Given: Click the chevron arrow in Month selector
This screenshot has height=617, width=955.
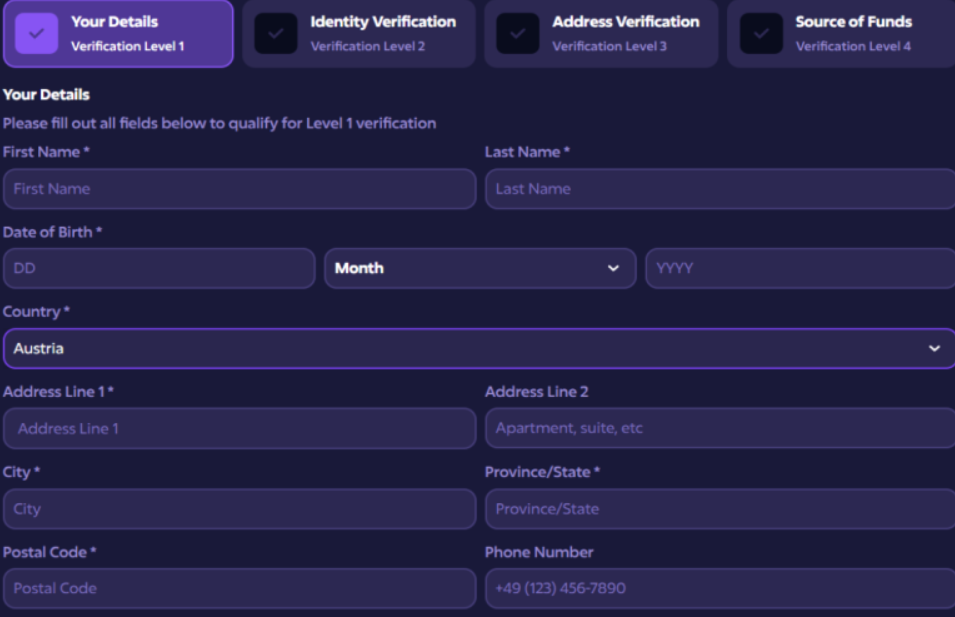Looking at the screenshot, I should tap(613, 268).
